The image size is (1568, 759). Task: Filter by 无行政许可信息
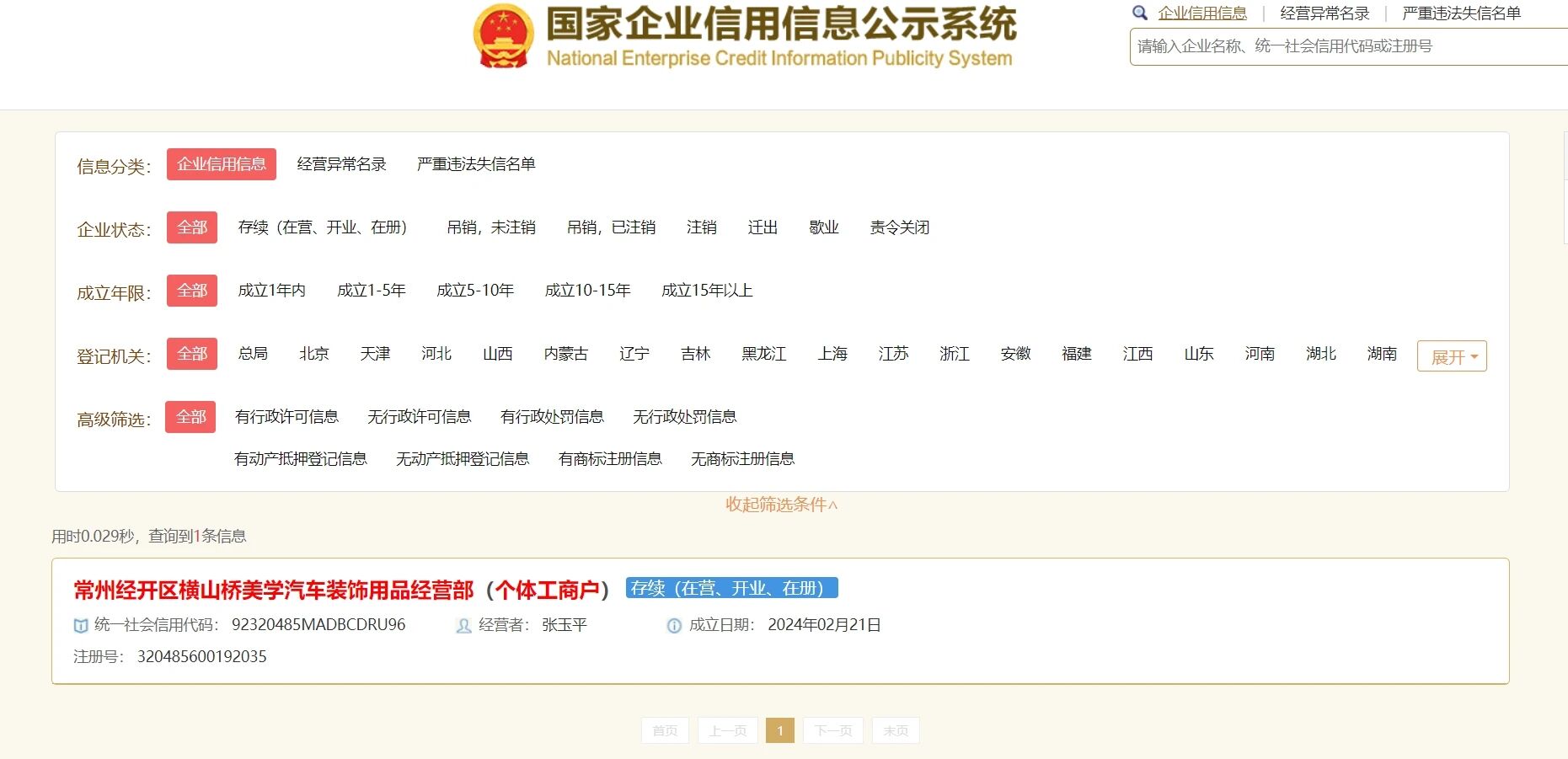click(x=419, y=417)
